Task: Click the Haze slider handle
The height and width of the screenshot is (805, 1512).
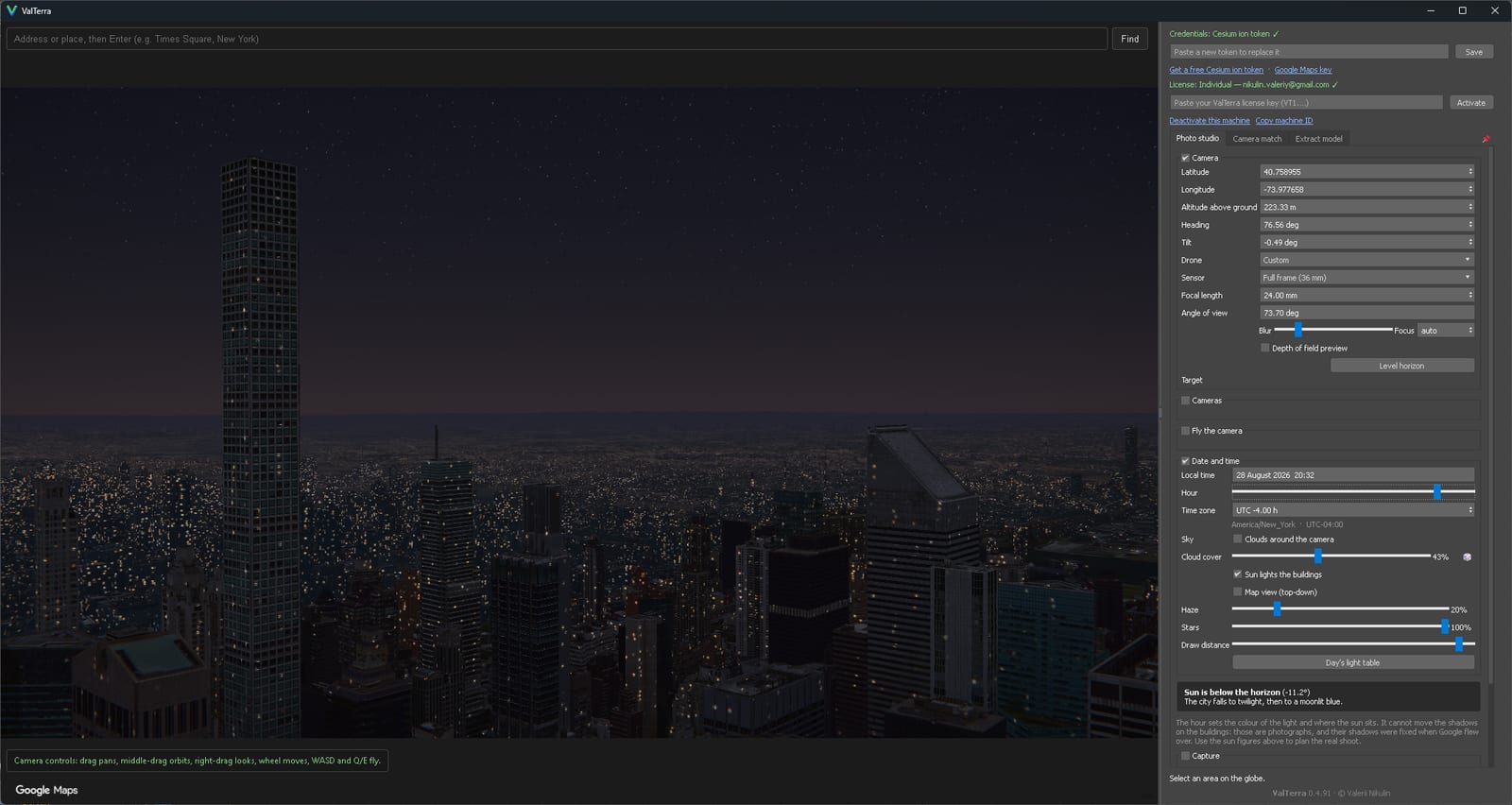Action: 1277,609
